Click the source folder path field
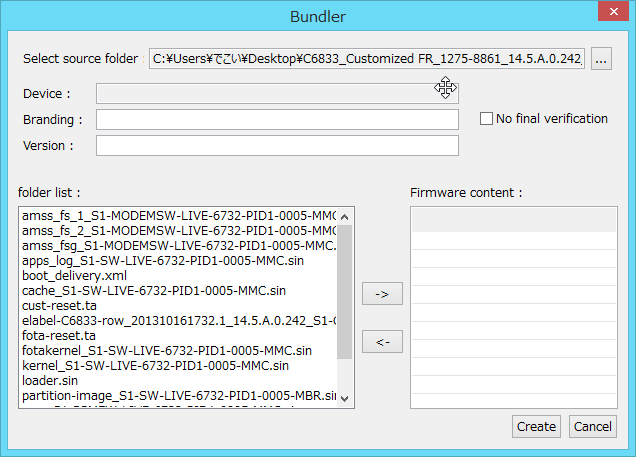 point(367,59)
